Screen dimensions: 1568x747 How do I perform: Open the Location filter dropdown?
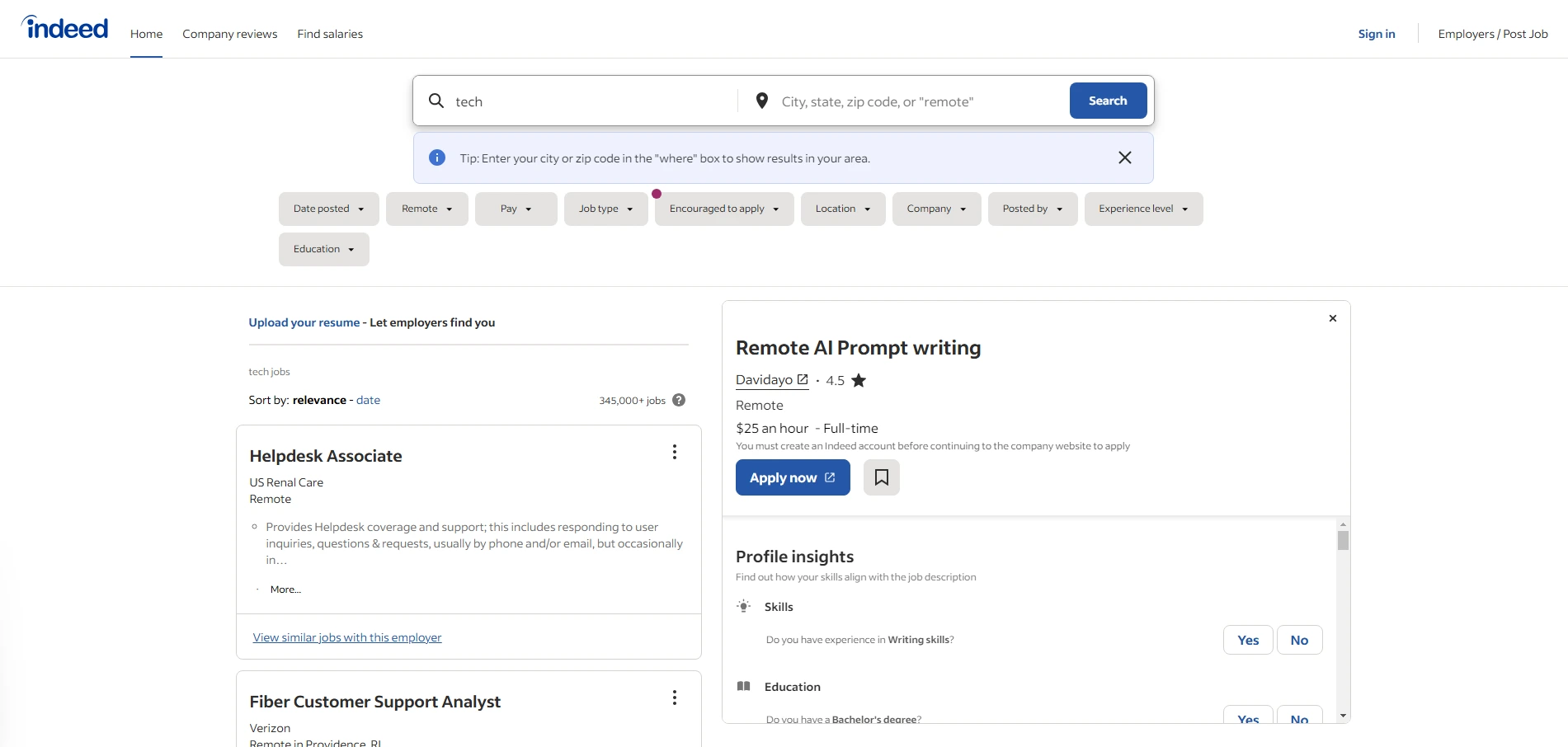[843, 209]
